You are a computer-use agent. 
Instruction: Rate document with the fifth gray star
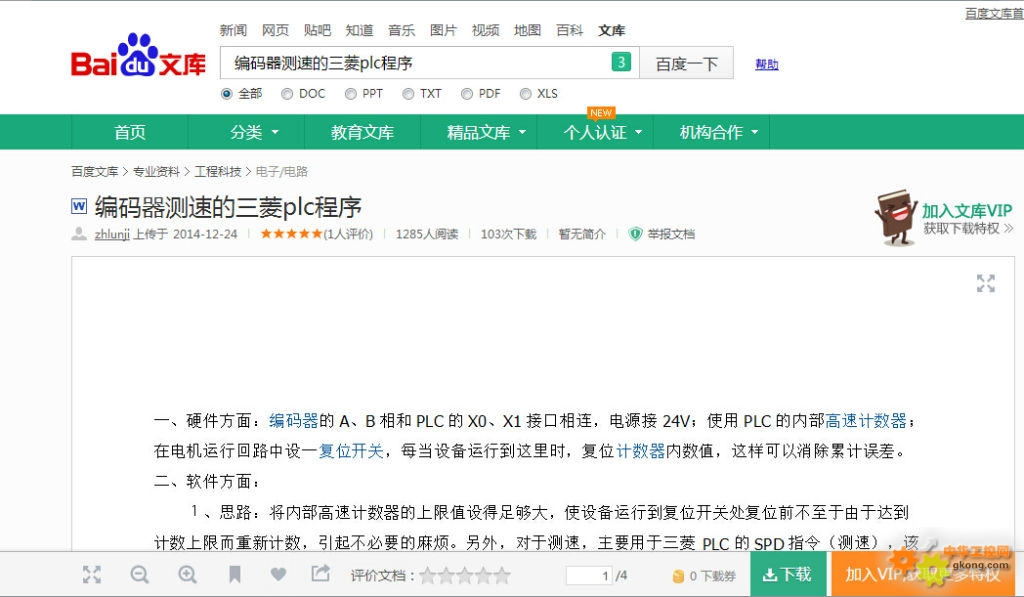[x=502, y=575]
